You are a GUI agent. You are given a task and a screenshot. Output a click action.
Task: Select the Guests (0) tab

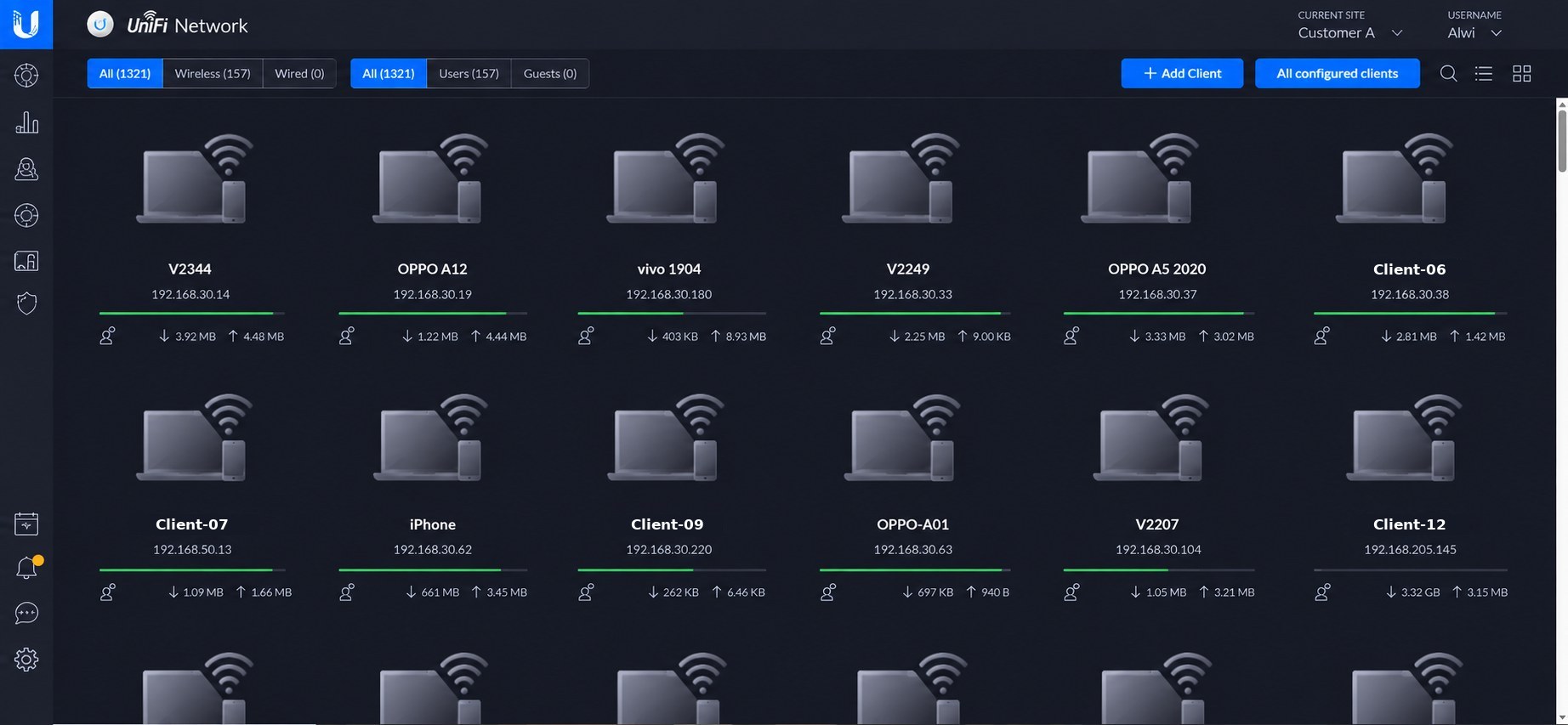[x=550, y=73]
